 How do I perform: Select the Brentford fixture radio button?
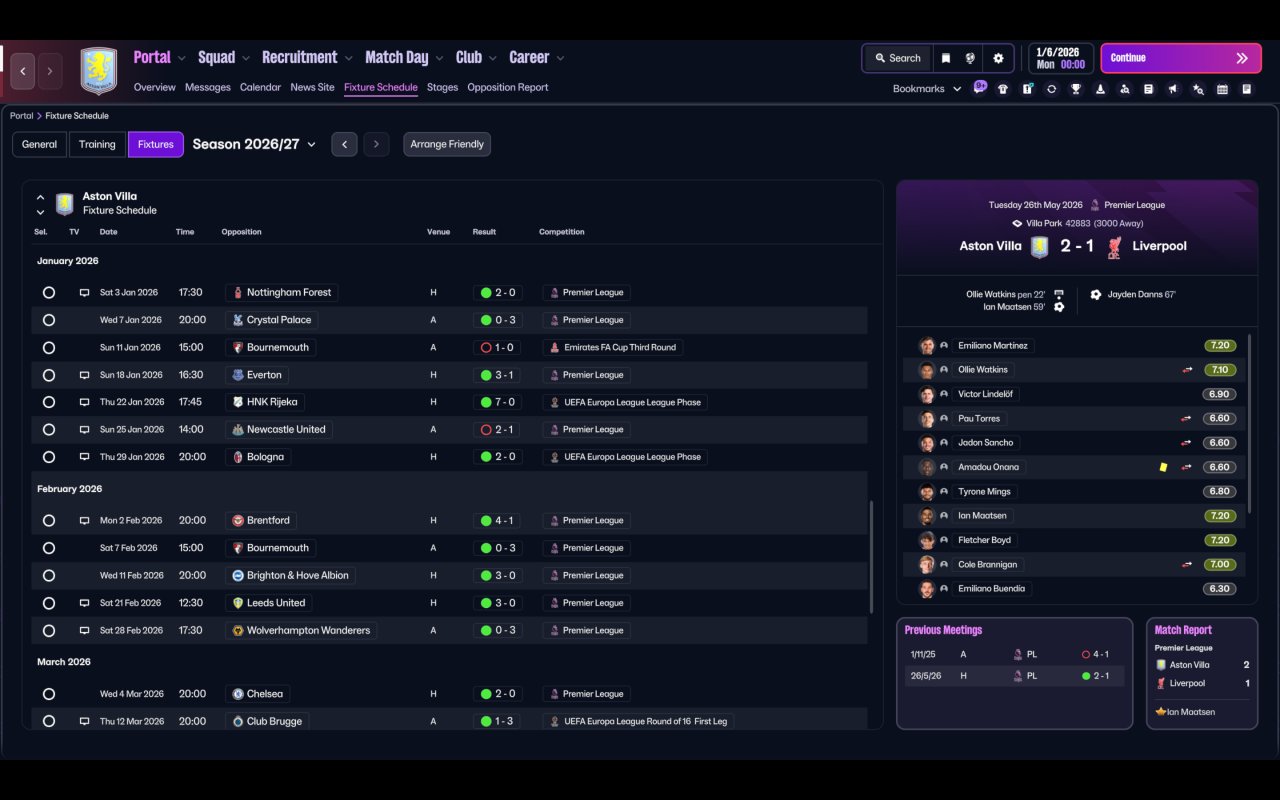(x=48, y=521)
